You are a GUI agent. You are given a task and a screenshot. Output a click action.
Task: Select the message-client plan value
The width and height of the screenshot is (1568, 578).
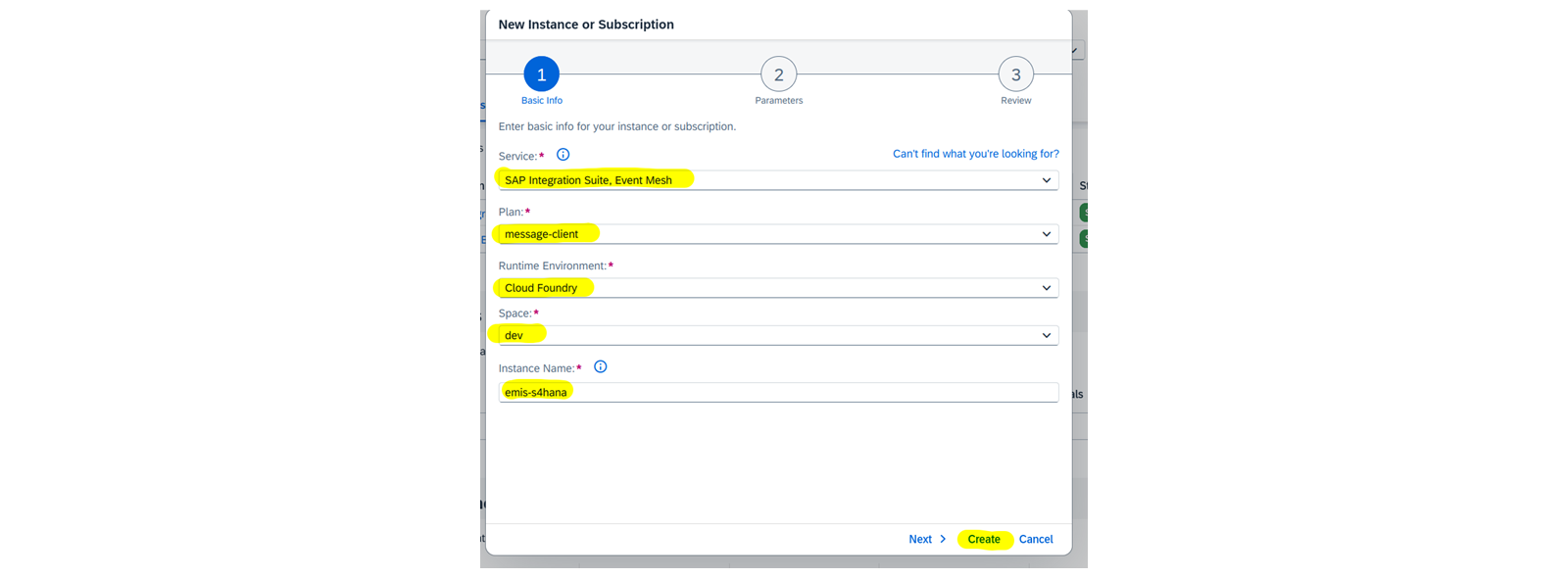coord(541,234)
